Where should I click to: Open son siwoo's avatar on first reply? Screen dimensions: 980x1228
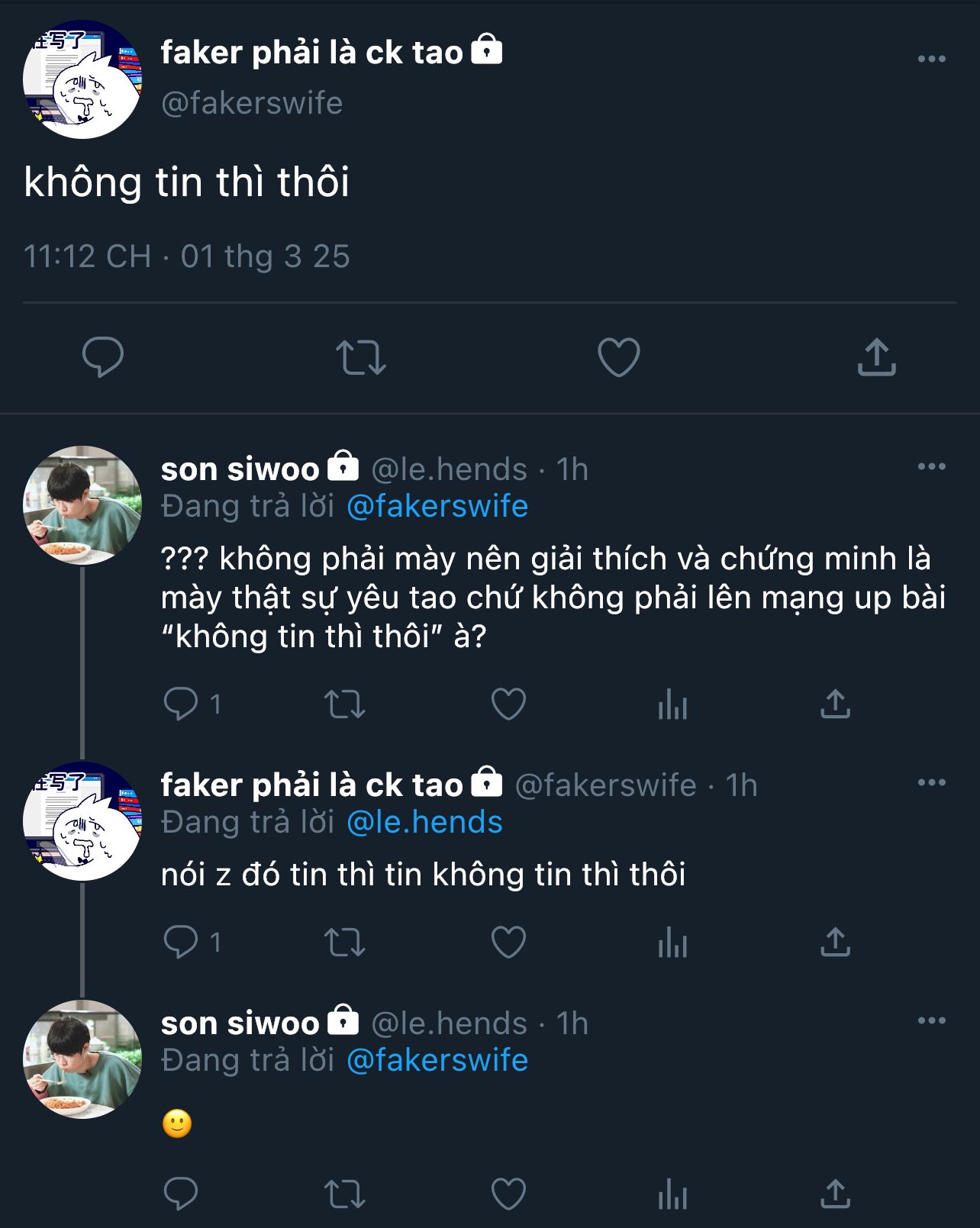point(82,505)
